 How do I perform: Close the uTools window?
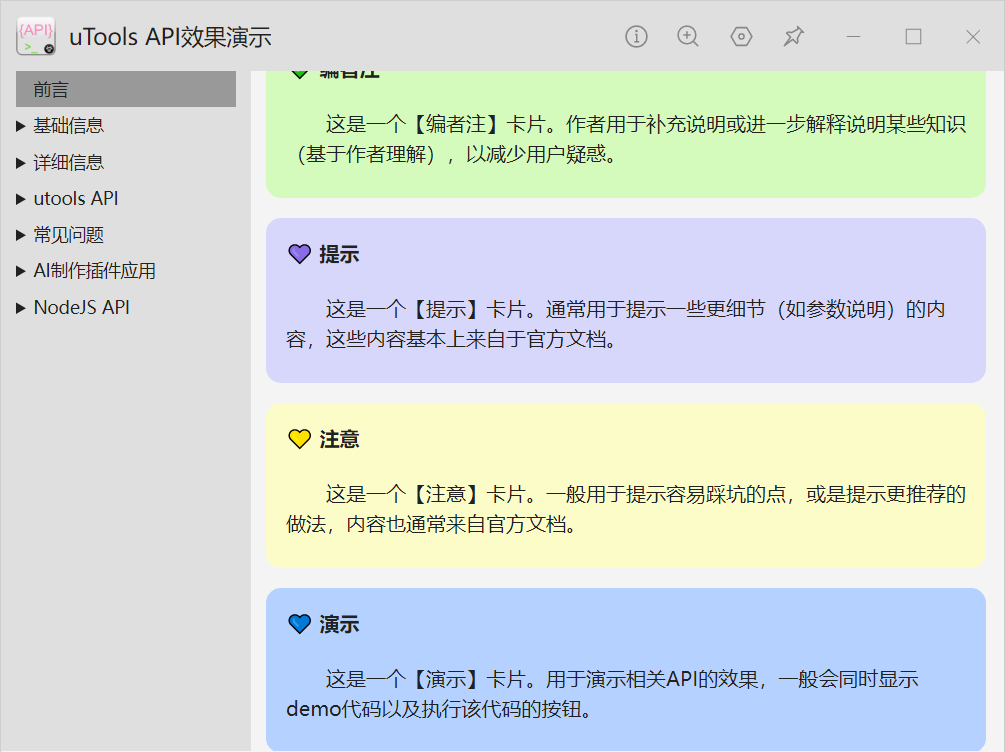[973, 37]
